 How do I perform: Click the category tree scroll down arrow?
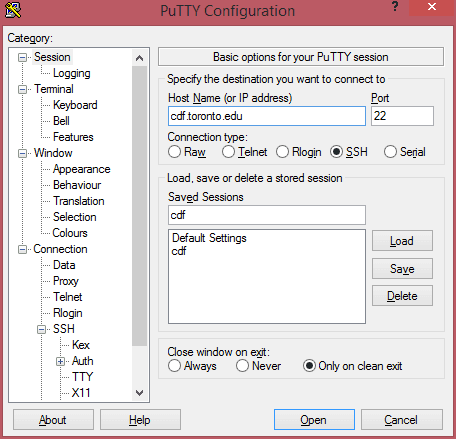pos(139,393)
